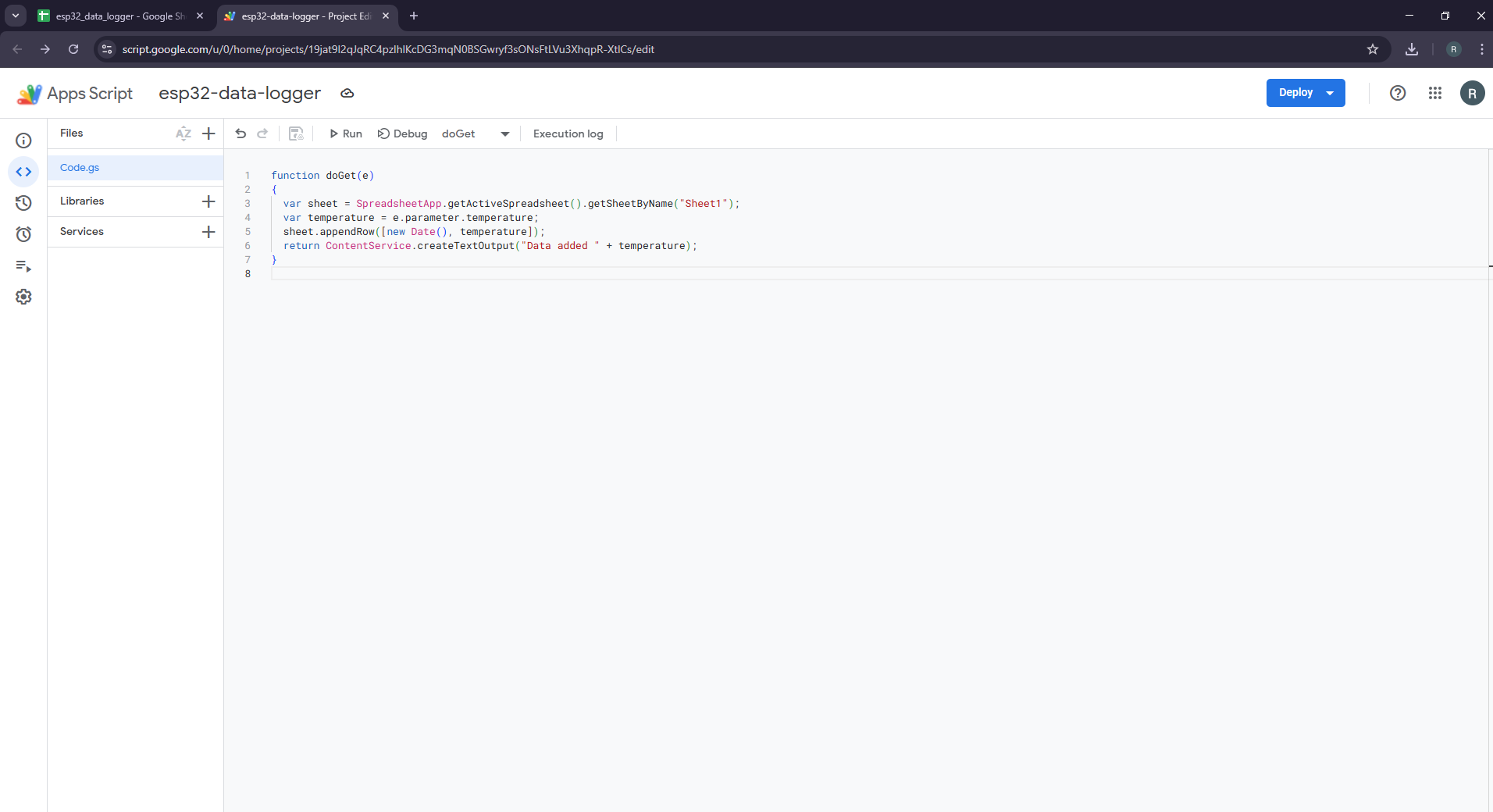This screenshot has width=1493, height=812.
Task: Open the Triggers alarm clock icon
Action: [x=23, y=234]
